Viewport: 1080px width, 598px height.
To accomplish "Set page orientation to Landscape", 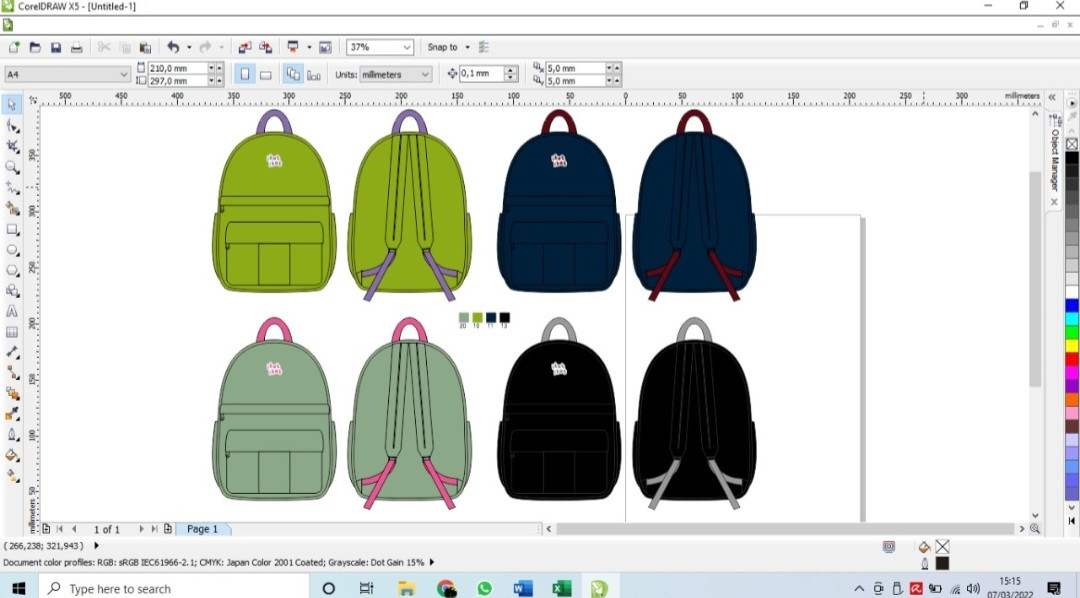I will [x=265, y=74].
